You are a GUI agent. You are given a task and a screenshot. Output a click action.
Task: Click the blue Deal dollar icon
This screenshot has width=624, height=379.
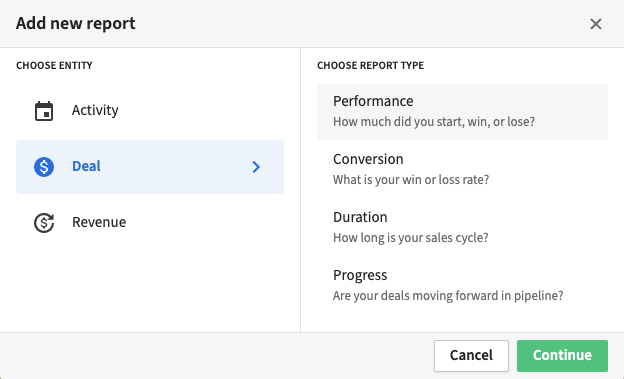click(44, 166)
